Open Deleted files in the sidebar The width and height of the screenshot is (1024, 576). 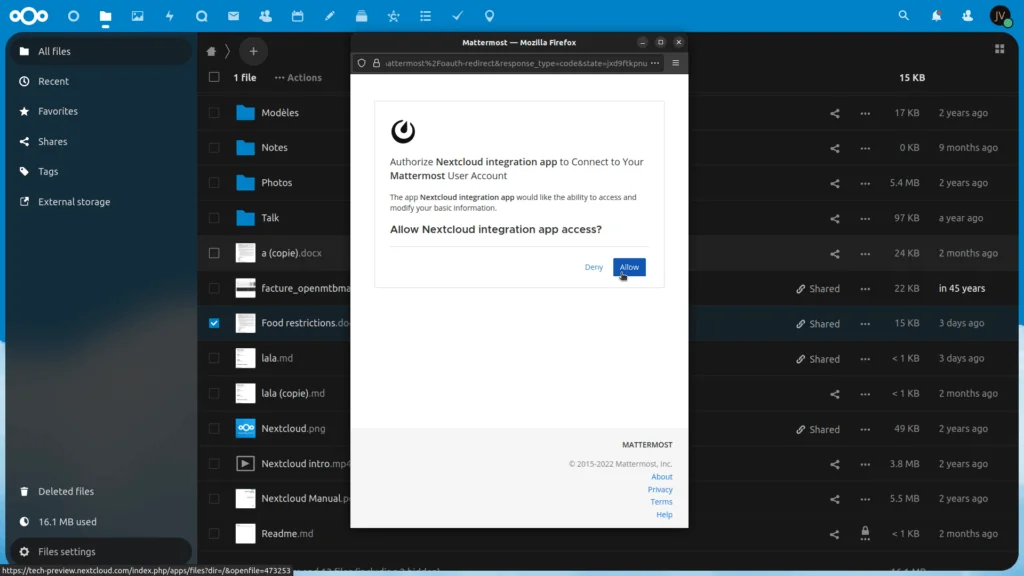pos(101,491)
